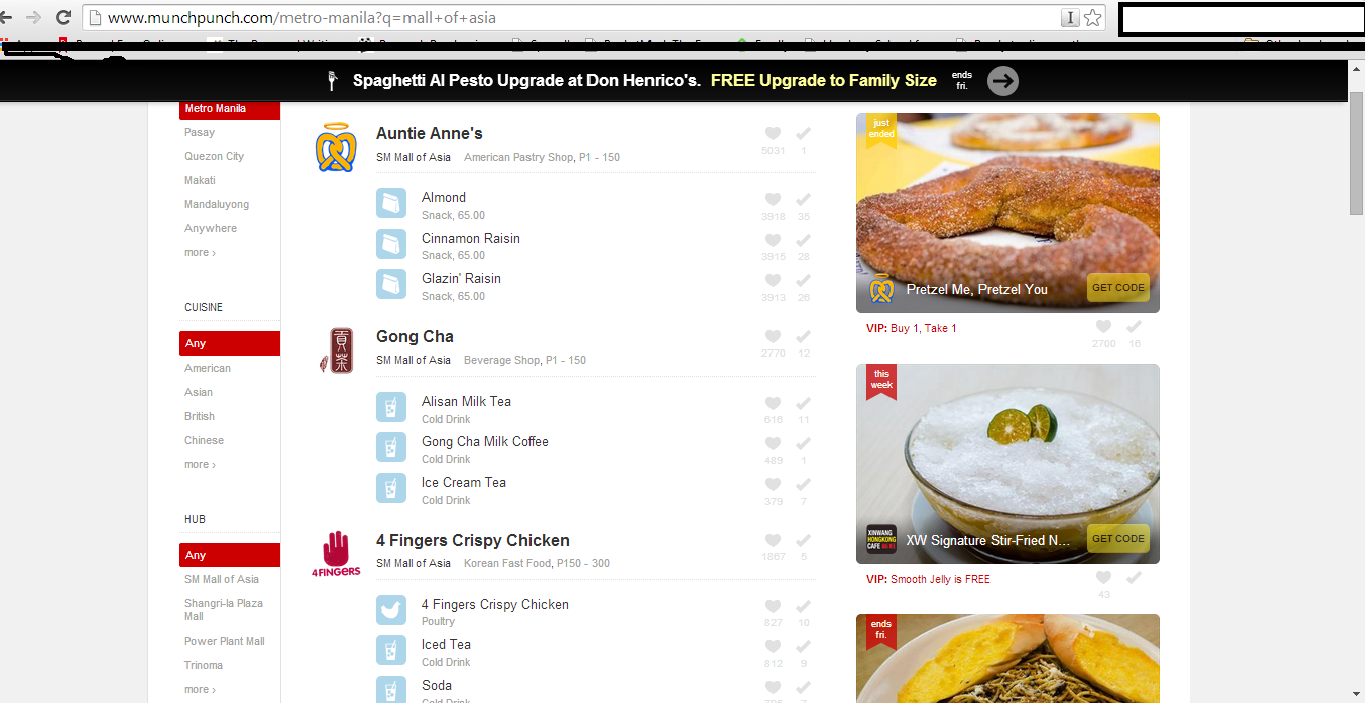The width and height of the screenshot is (1365, 703).
Task: Open Xinwang Hongkong Cafe logo on deal card
Action: (881, 540)
